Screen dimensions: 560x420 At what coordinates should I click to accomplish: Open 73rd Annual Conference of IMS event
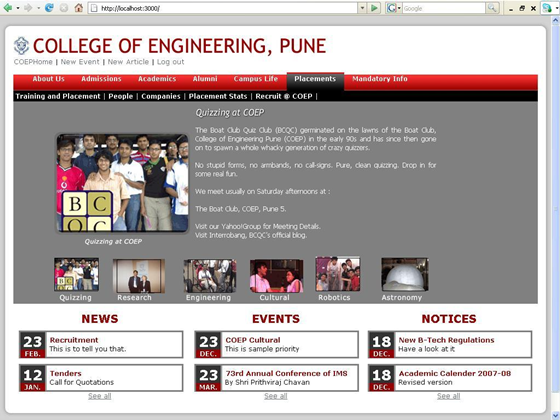click(286, 373)
